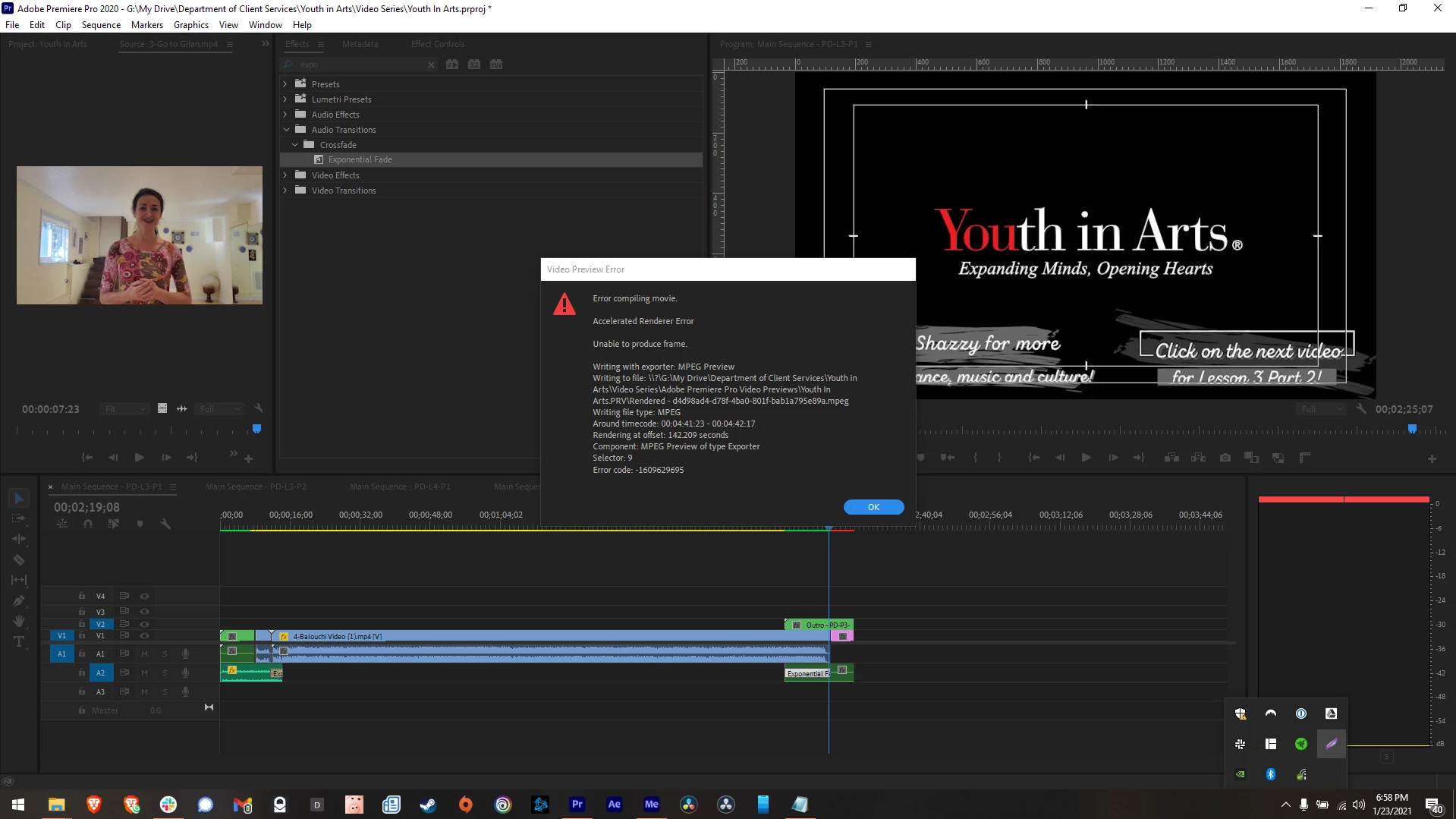Screen dimensions: 1456x819
Task: Mute audio track A1
Action: (144, 654)
